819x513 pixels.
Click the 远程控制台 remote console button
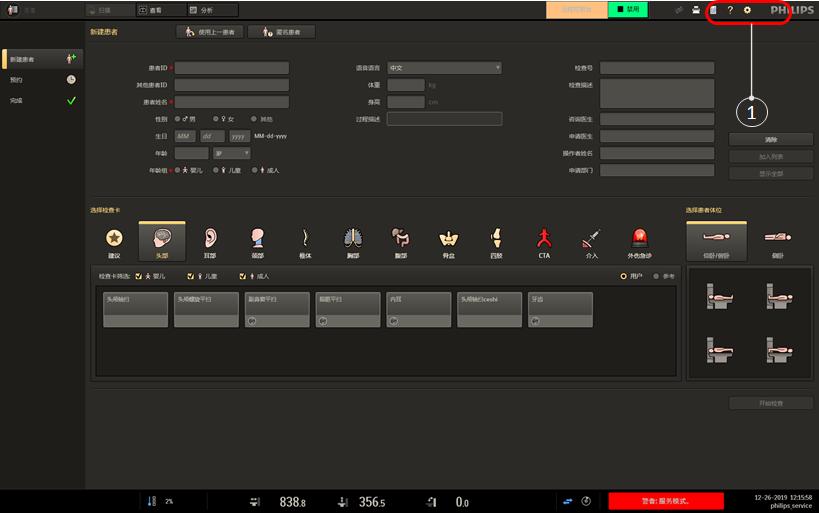(x=577, y=9)
